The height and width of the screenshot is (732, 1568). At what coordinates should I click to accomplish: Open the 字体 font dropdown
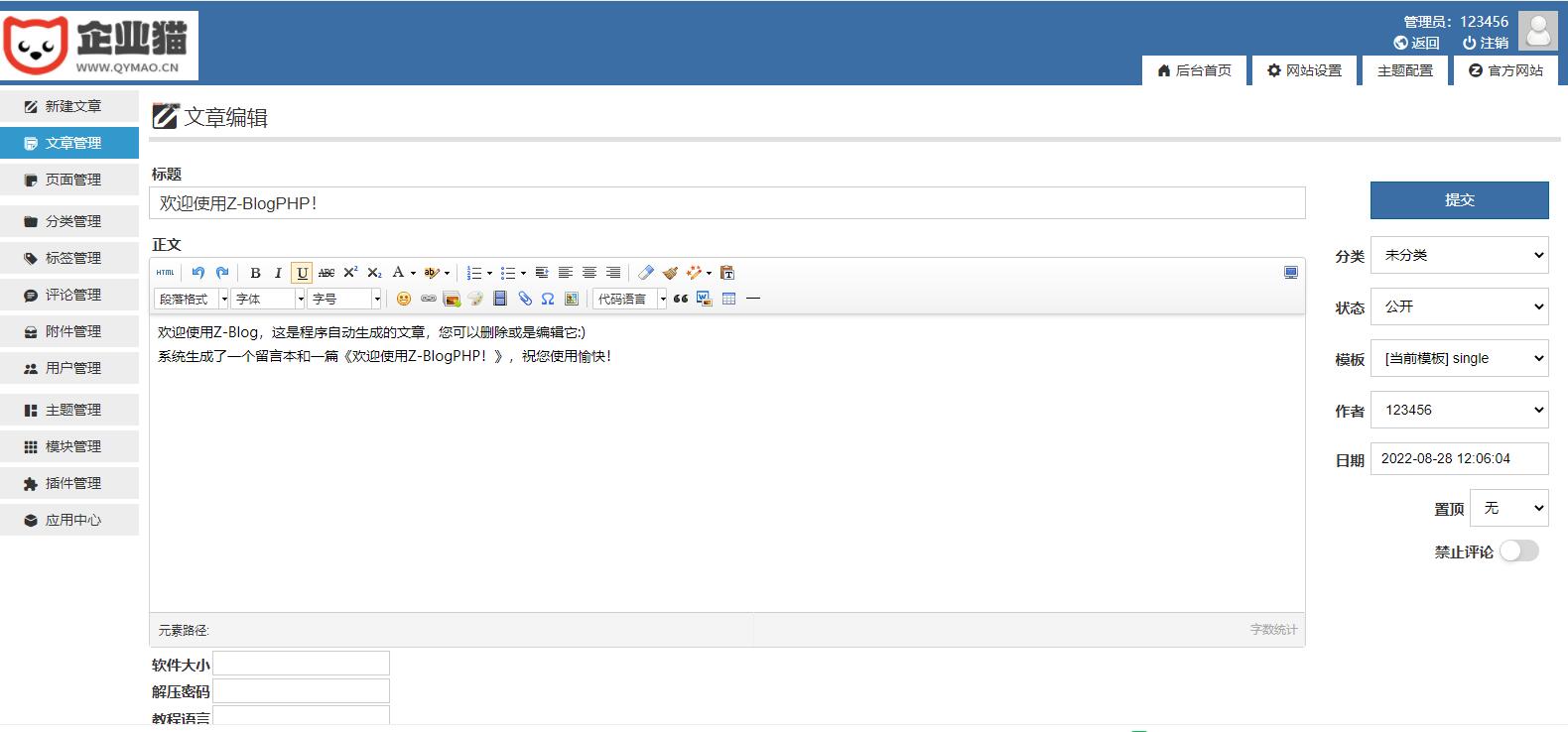(x=268, y=299)
